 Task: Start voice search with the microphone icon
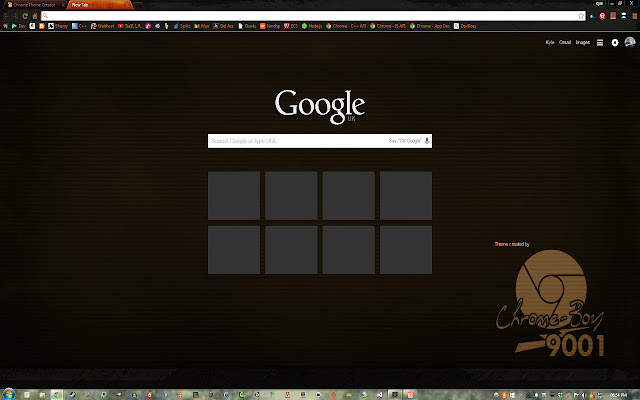click(427, 141)
